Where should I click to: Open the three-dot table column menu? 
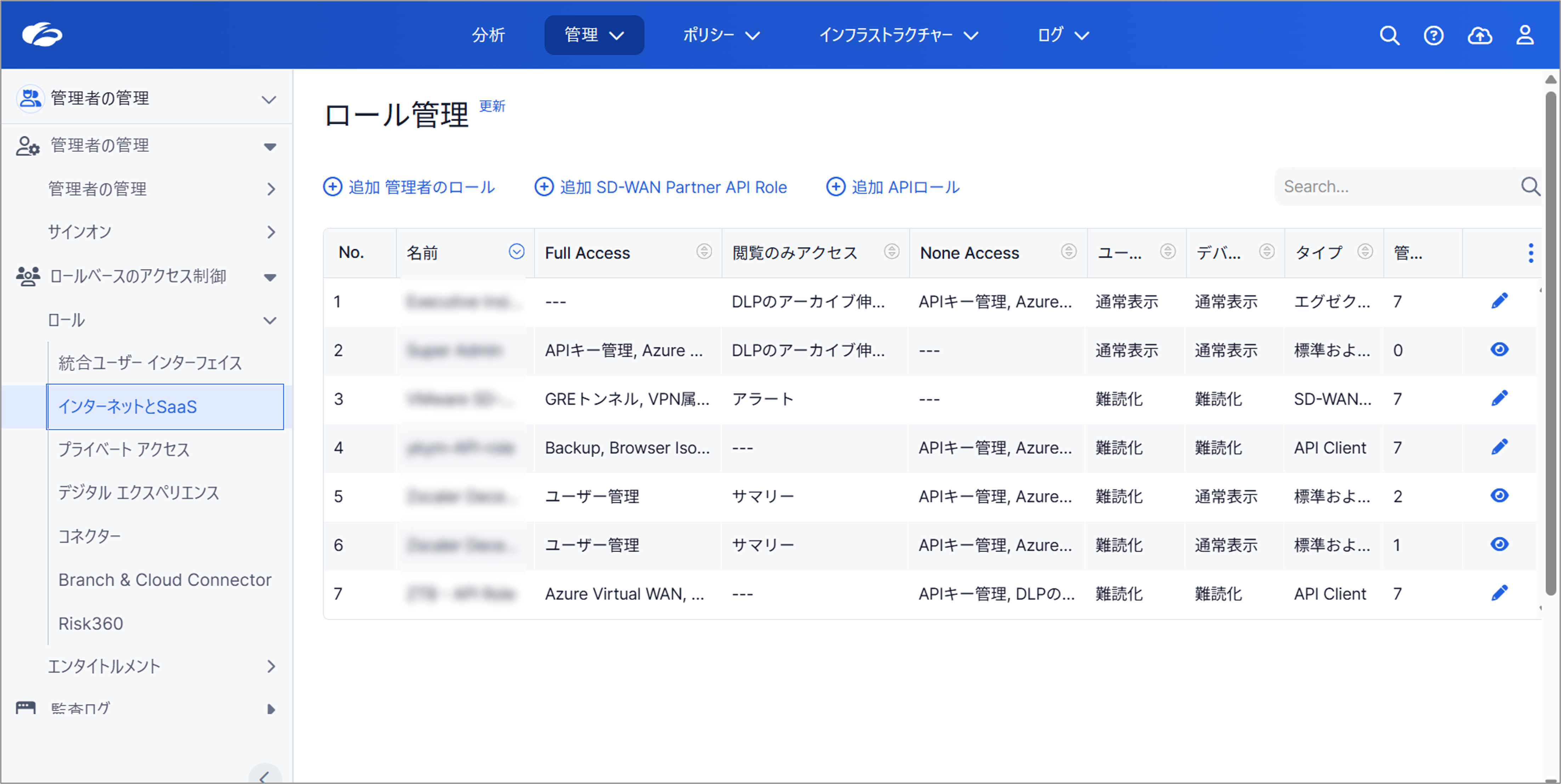(1531, 253)
